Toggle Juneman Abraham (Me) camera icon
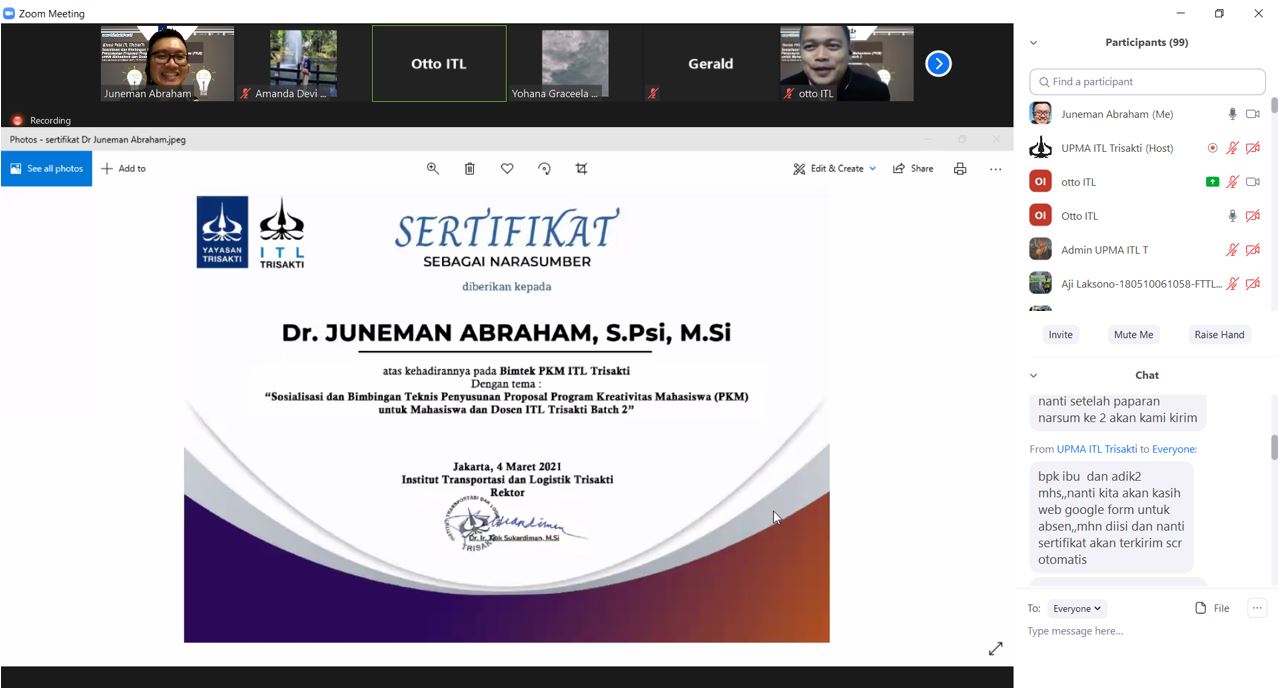The image size is (1278, 688). pyautogui.click(x=1253, y=114)
